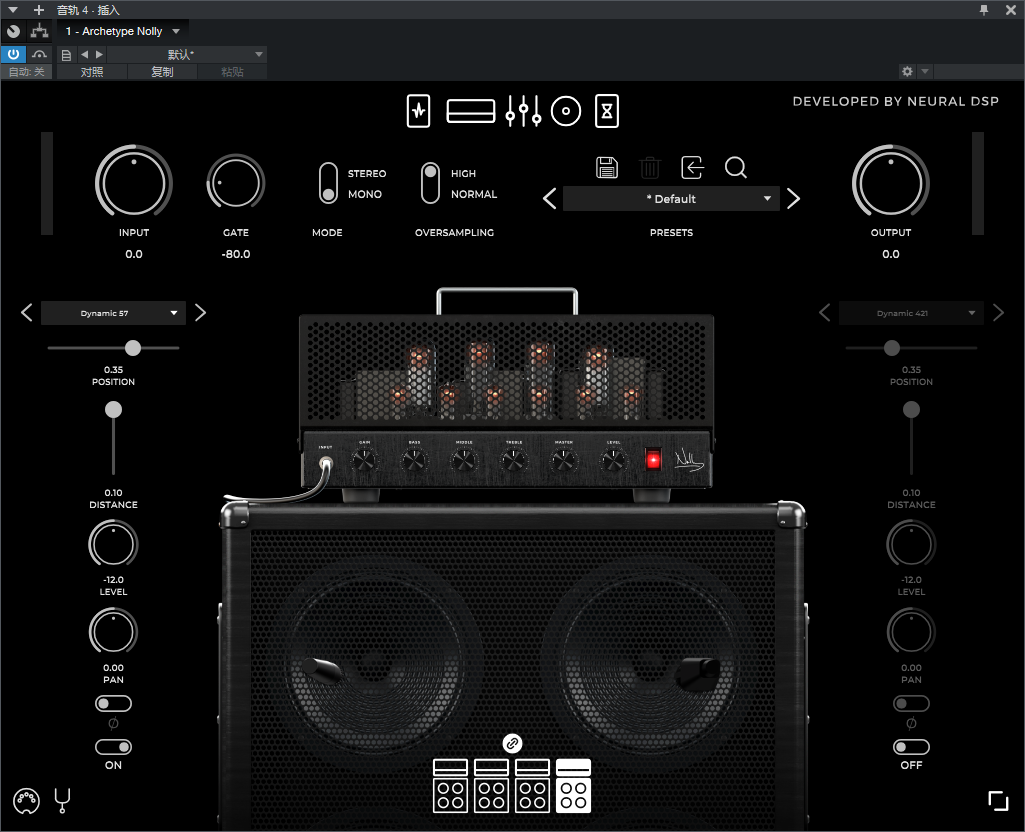Viewport: 1025px width, 832px height.
Task: Toggle phase invert on Dynamic 421 mic
Action: click(x=911, y=704)
